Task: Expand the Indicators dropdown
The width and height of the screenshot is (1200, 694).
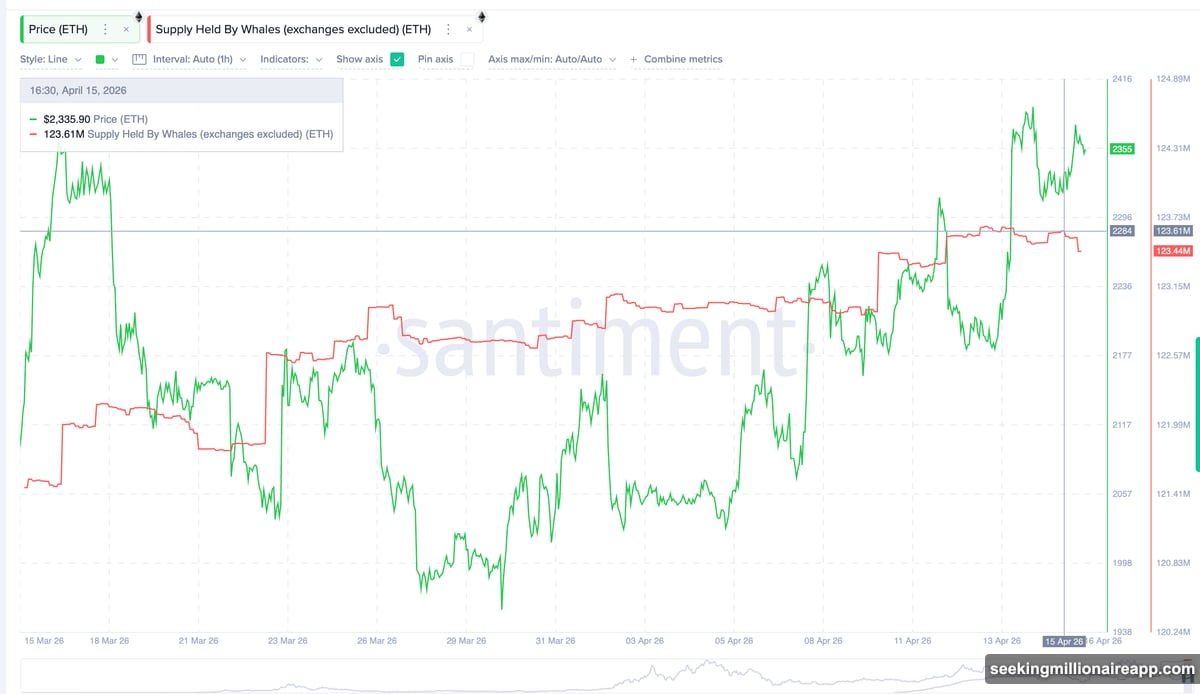Action: coord(291,59)
